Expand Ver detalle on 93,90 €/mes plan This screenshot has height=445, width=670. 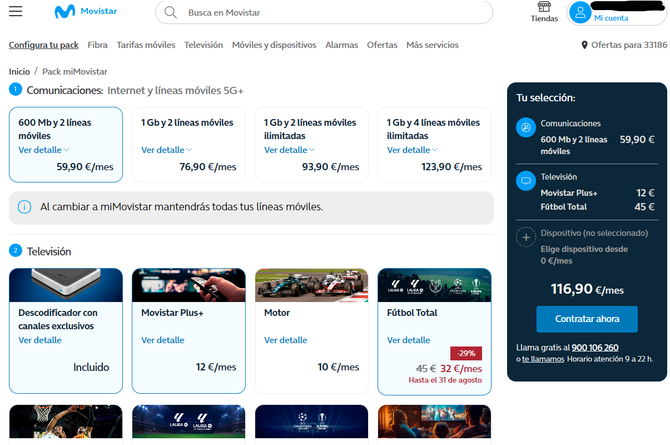pyautogui.click(x=289, y=150)
